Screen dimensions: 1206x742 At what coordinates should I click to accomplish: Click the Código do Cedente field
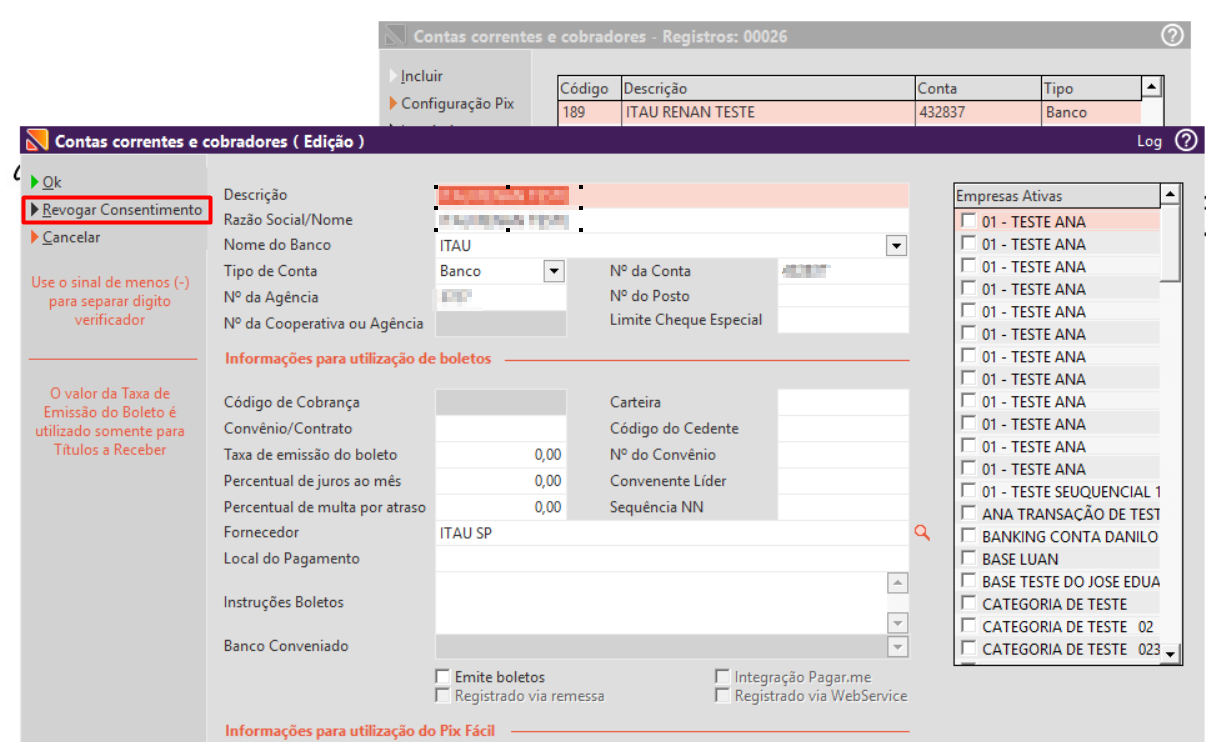843,428
